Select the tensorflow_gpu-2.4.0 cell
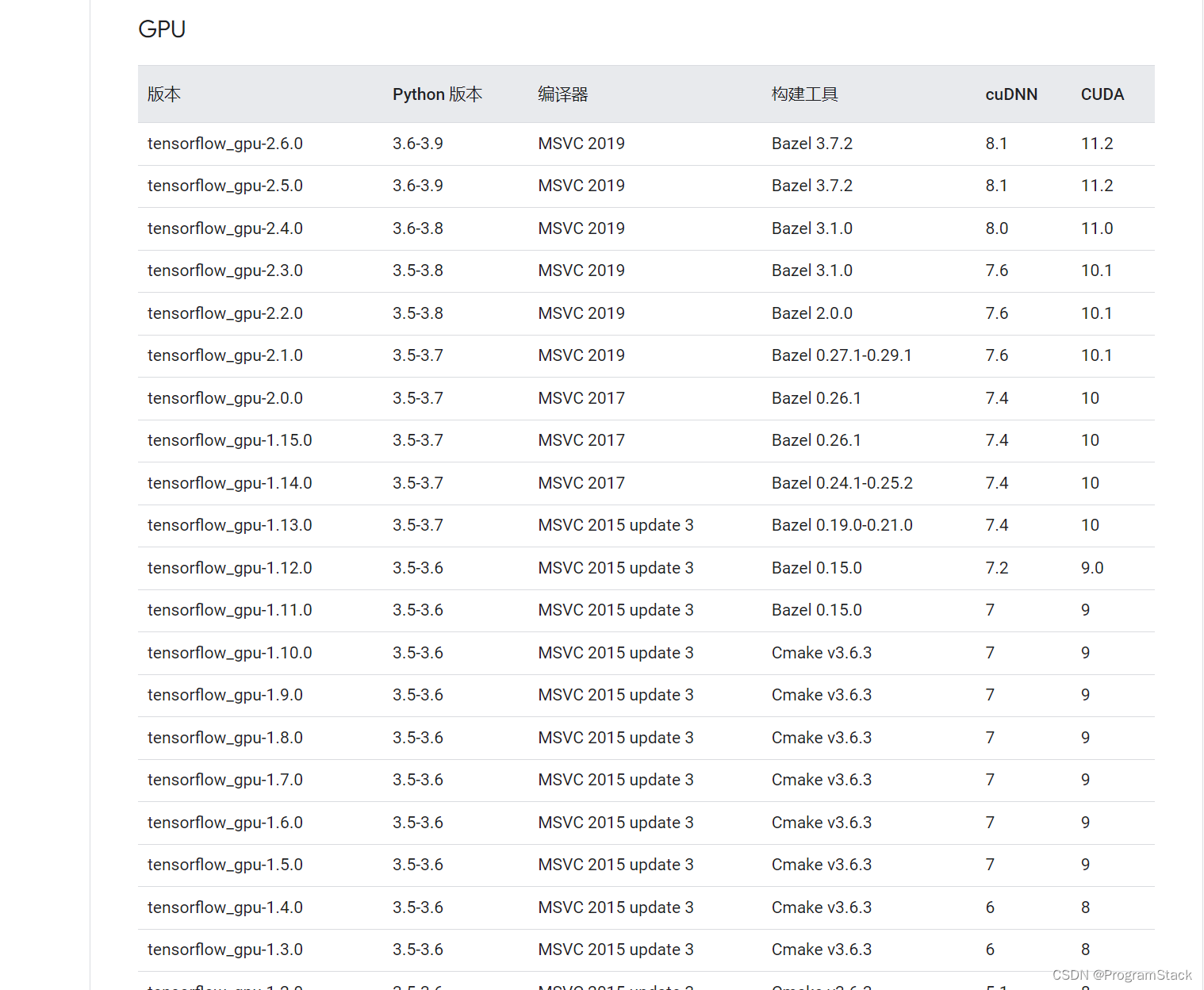 pos(225,228)
